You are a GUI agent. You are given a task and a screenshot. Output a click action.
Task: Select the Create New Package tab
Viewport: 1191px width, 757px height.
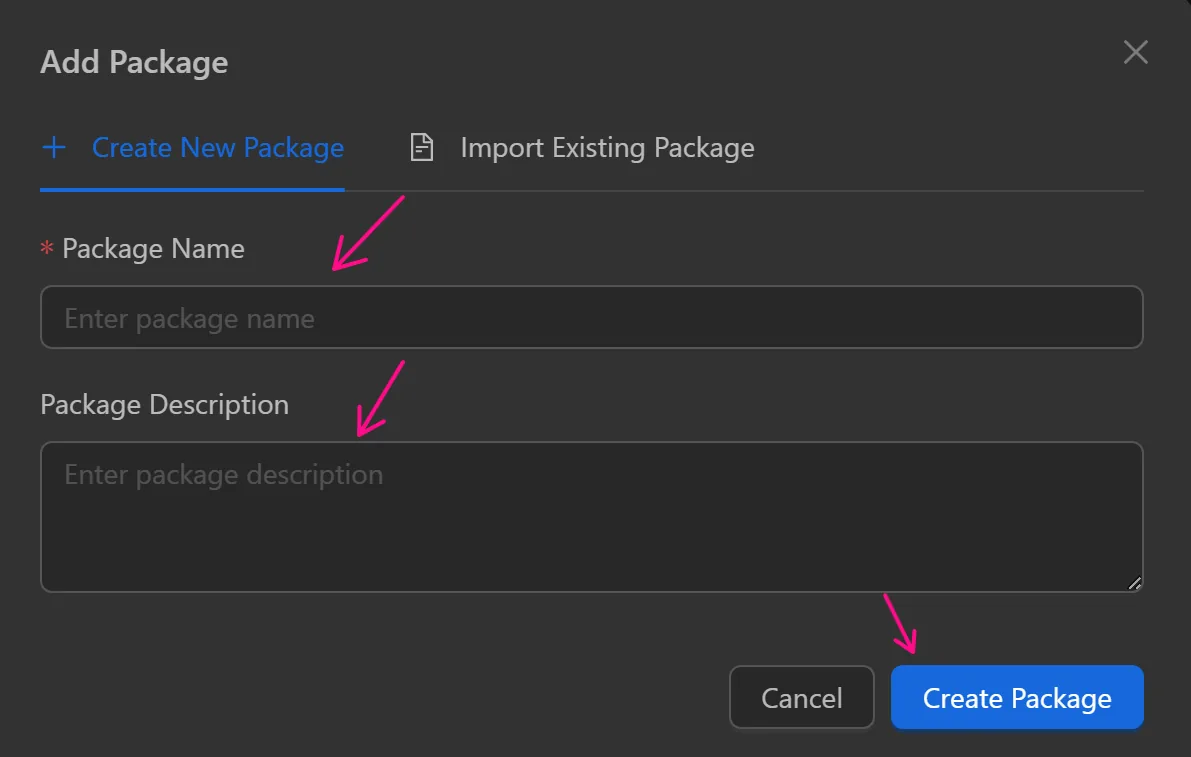[x=217, y=147]
